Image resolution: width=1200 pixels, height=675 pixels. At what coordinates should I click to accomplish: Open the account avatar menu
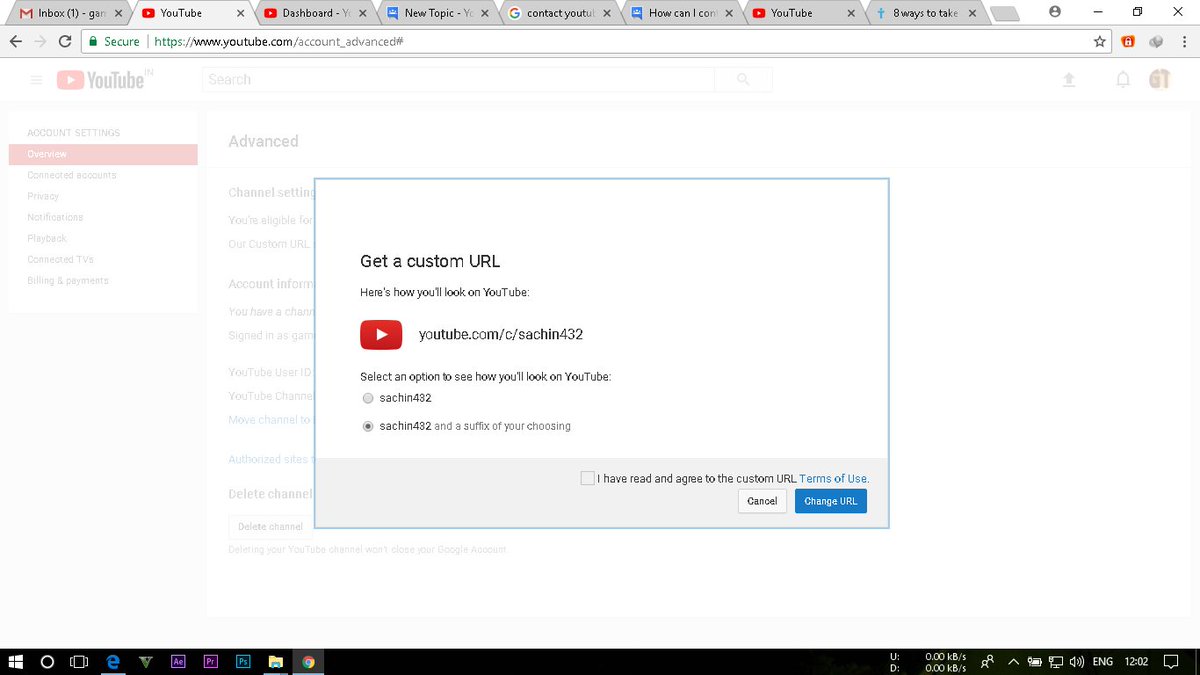[x=1160, y=80]
